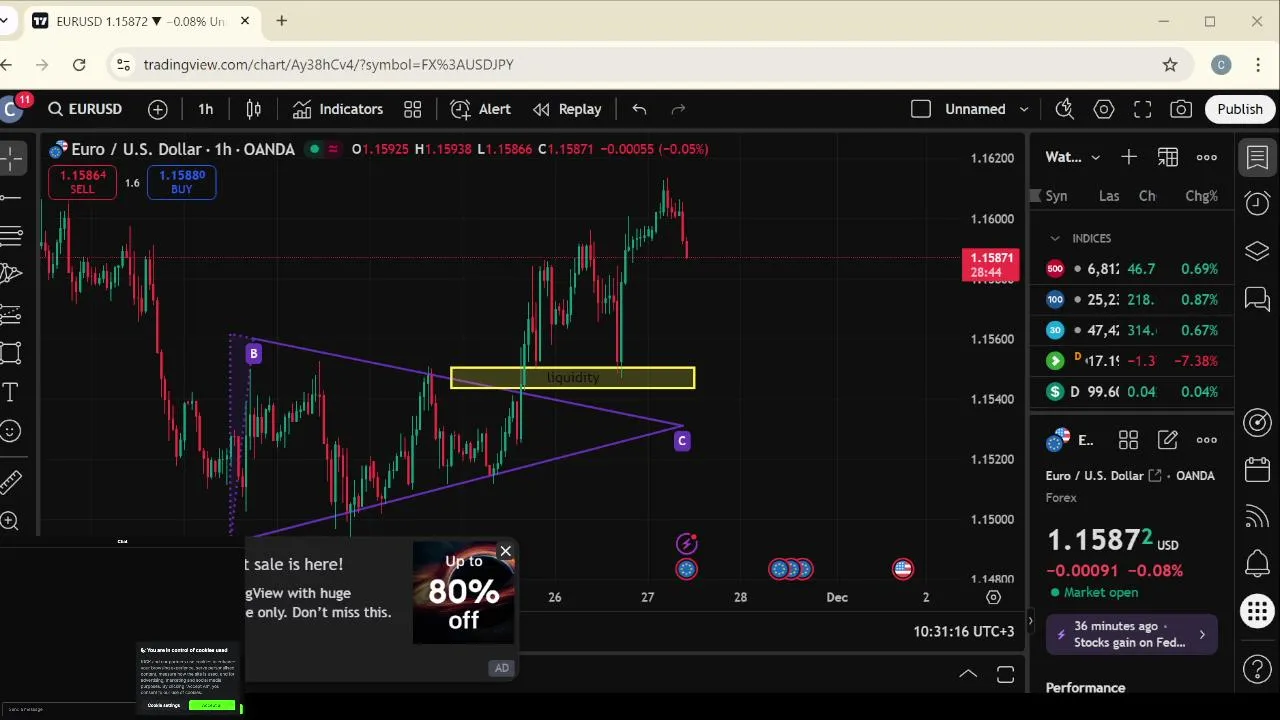Create an Alert

pyautogui.click(x=481, y=109)
